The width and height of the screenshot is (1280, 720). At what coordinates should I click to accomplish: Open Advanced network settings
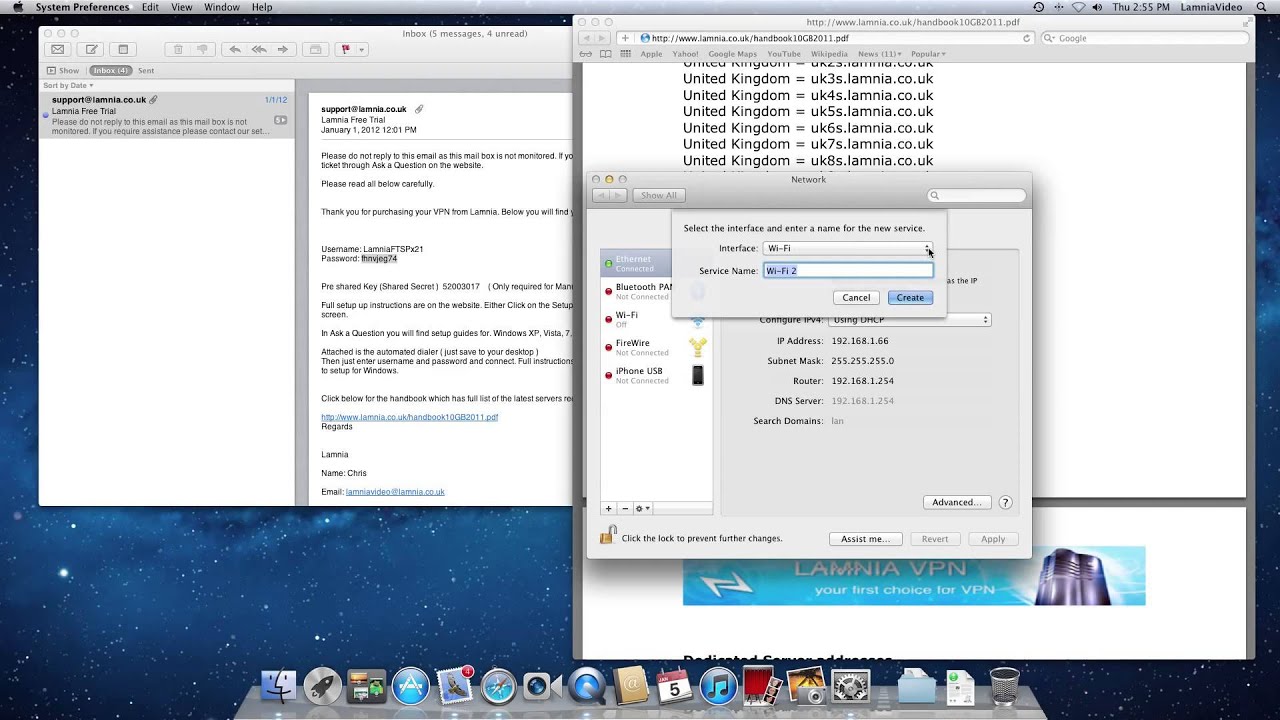click(957, 502)
